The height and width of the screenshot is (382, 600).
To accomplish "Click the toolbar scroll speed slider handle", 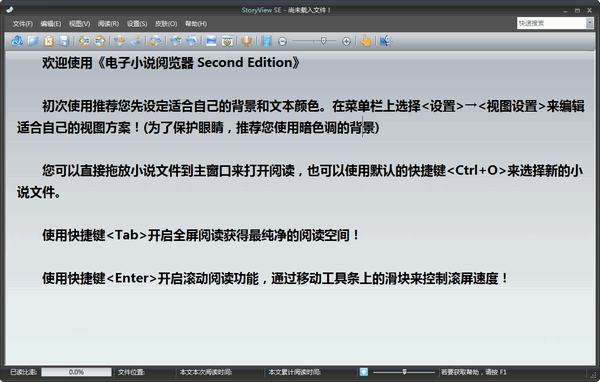I will click(323, 41).
